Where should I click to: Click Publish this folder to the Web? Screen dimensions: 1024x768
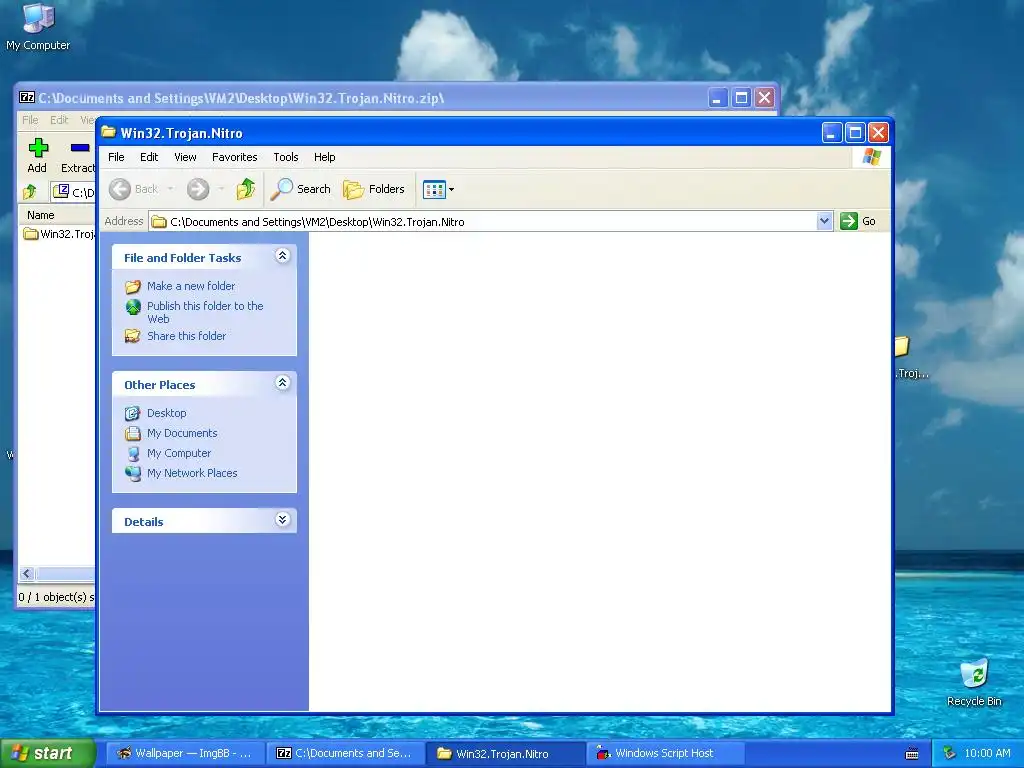(205, 312)
